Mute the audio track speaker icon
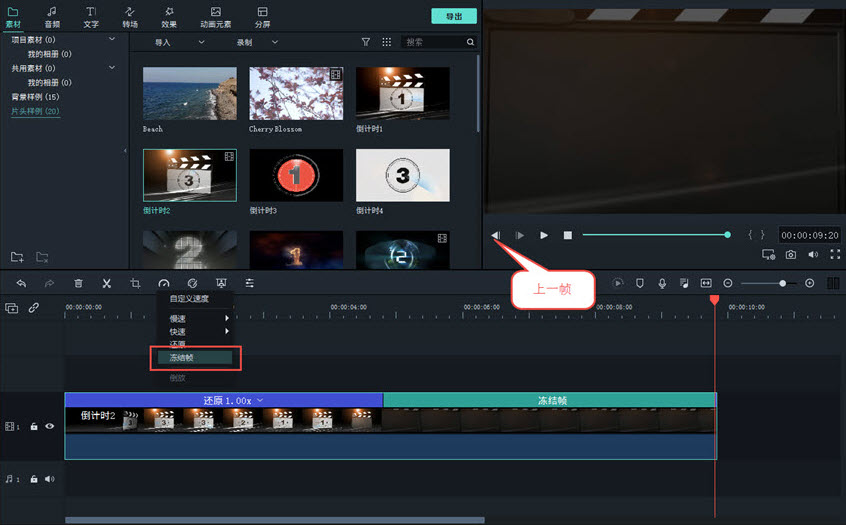 (49, 479)
